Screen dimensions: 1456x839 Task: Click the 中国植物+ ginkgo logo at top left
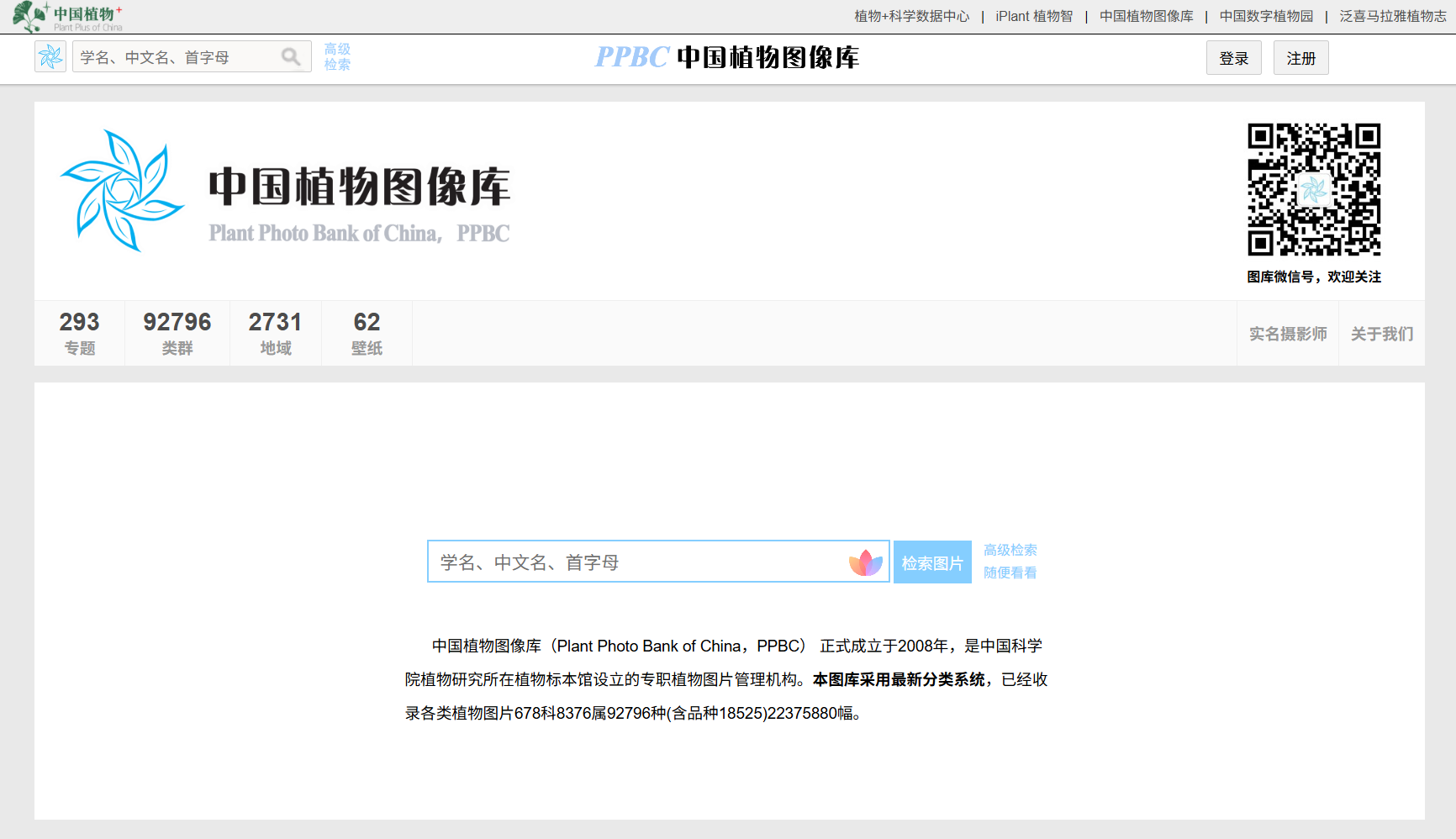[x=67, y=16]
